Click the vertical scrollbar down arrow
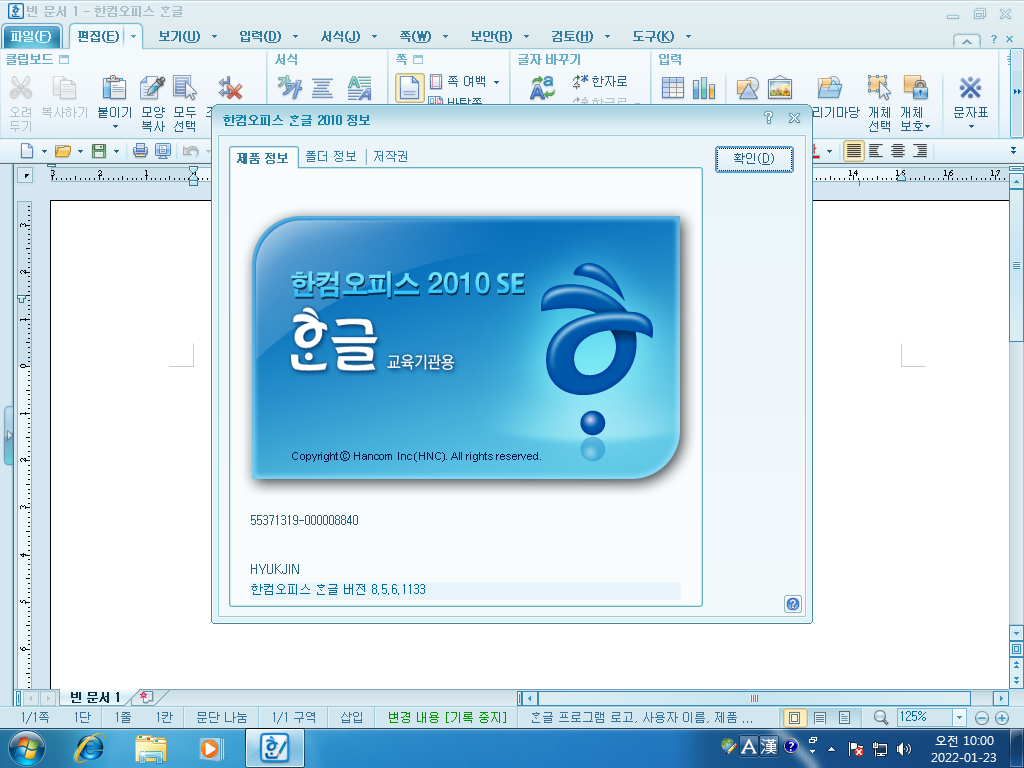Image resolution: width=1024 pixels, height=768 pixels. point(1016,633)
